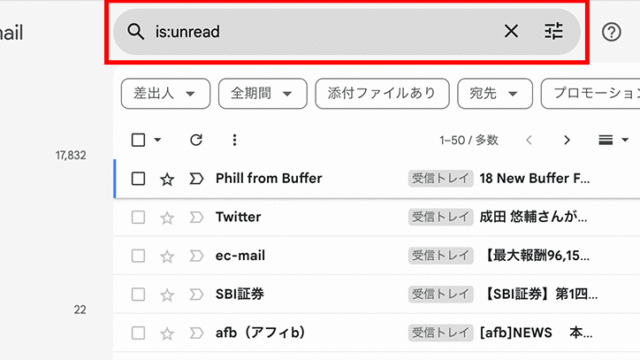Open advanced search filter options icon
Image resolution: width=640 pixels, height=360 pixels.
click(x=553, y=31)
